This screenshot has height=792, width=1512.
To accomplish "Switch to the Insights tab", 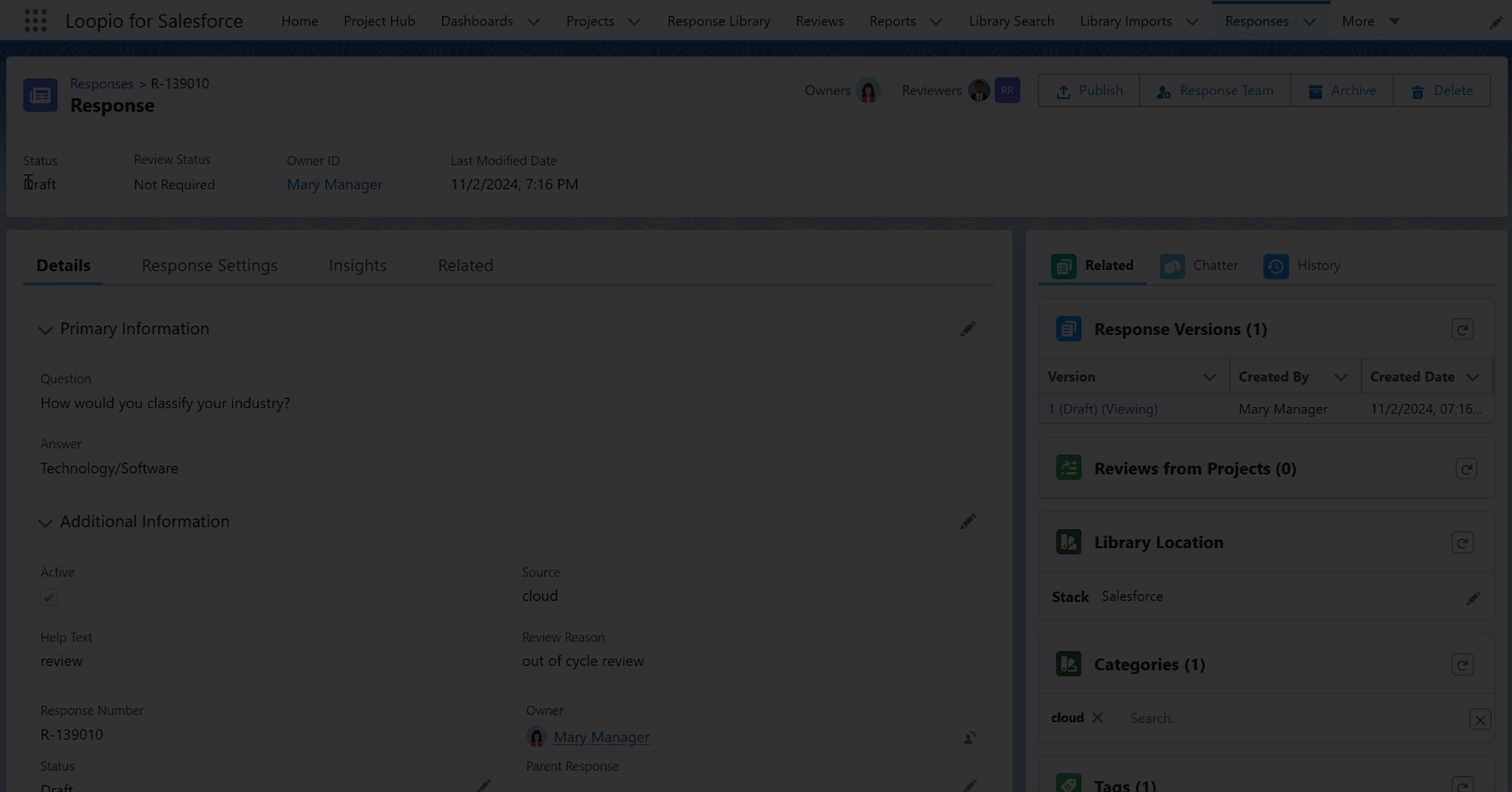I will point(358,265).
